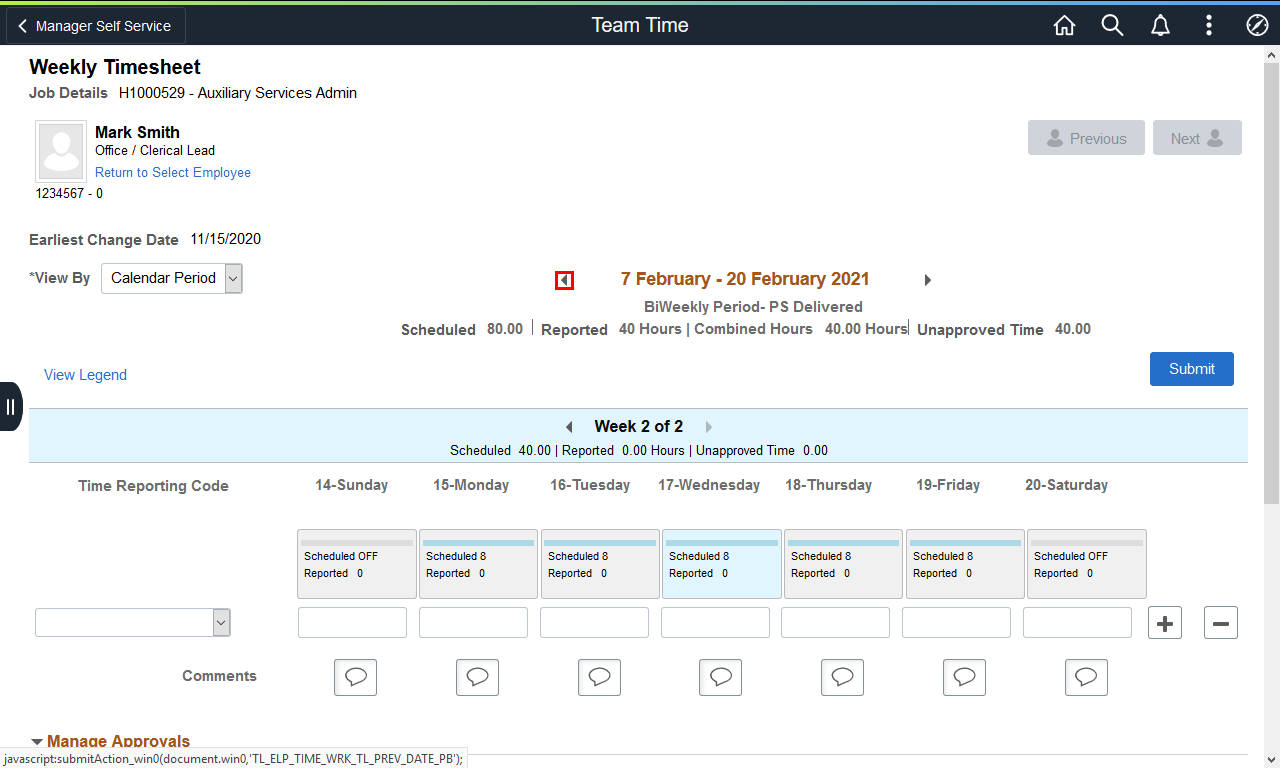Click the 7 February - 20 February 2021 heading
The height and width of the screenshot is (768, 1280).
(x=745, y=279)
